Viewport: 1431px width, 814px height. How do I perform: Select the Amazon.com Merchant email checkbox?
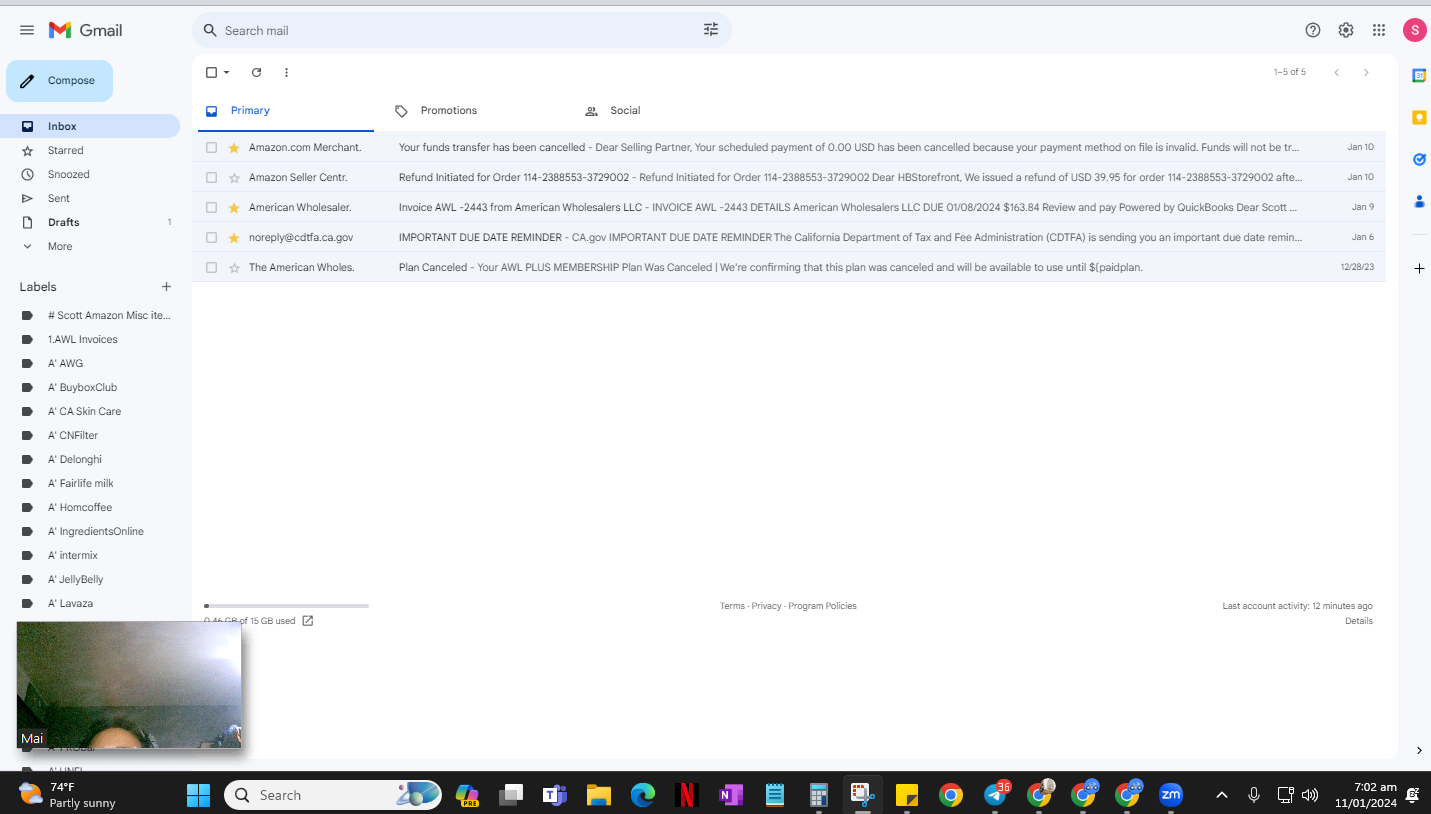pos(211,147)
